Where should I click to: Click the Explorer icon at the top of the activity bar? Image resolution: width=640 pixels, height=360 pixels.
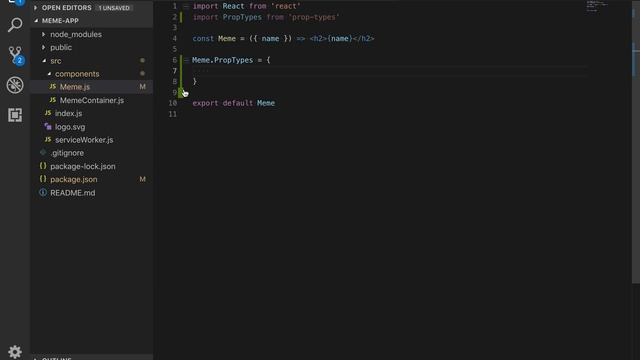pyautogui.click(x=15, y=2)
